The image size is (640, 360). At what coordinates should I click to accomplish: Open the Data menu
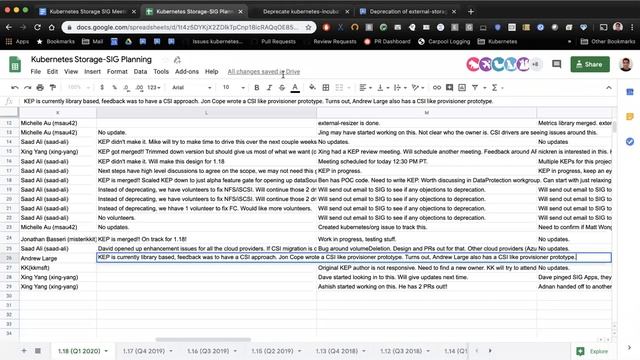(140, 71)
